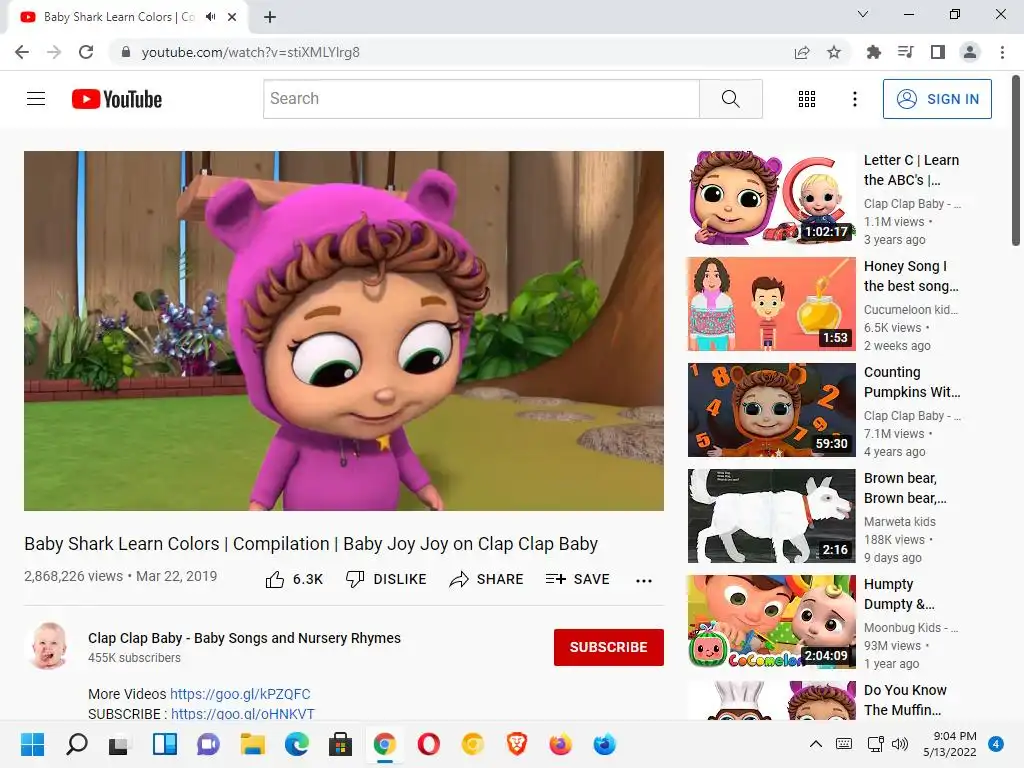This screenshot has height=768, width=1024.
Task: Click 'Do You Know The Muffin...' title
Action: [x=905, y=700]
